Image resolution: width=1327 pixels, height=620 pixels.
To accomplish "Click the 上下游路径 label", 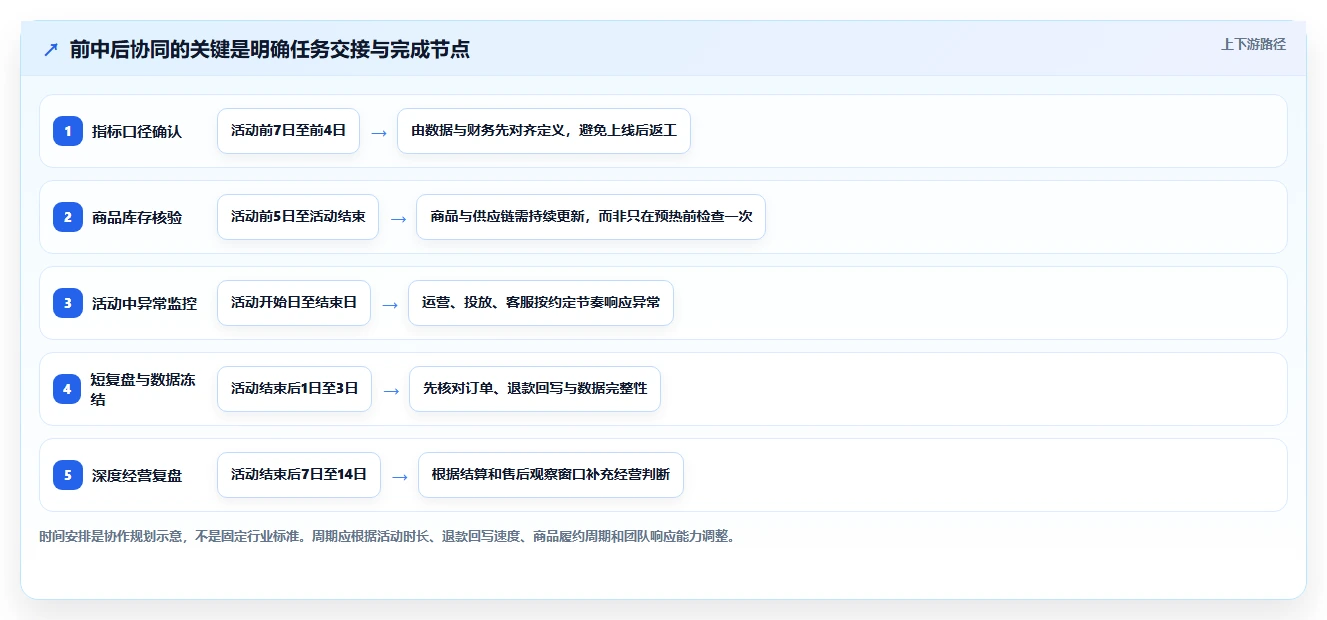I will click(x=1253, y=45).
